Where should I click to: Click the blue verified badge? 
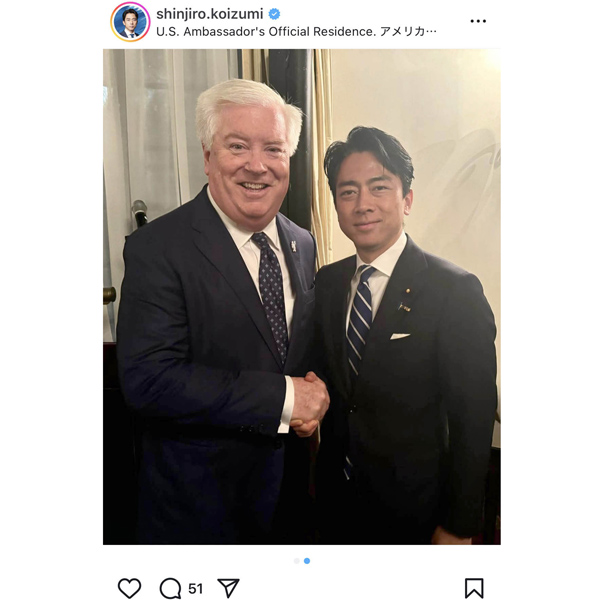[274, 14]
